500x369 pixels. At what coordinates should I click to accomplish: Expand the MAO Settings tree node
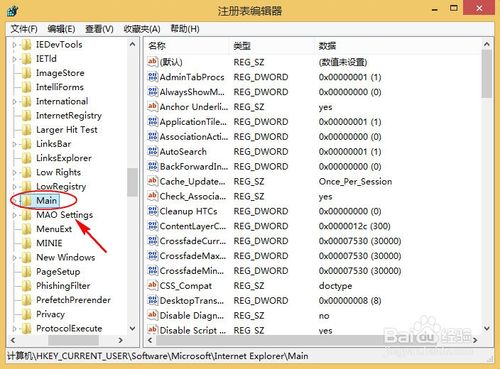coord(14,215)
